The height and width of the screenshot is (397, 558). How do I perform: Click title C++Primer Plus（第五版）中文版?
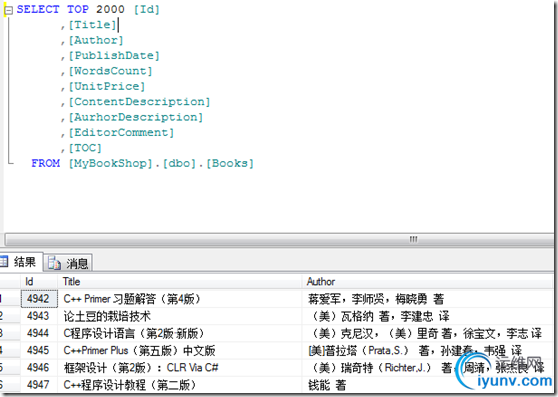(139, 350)
